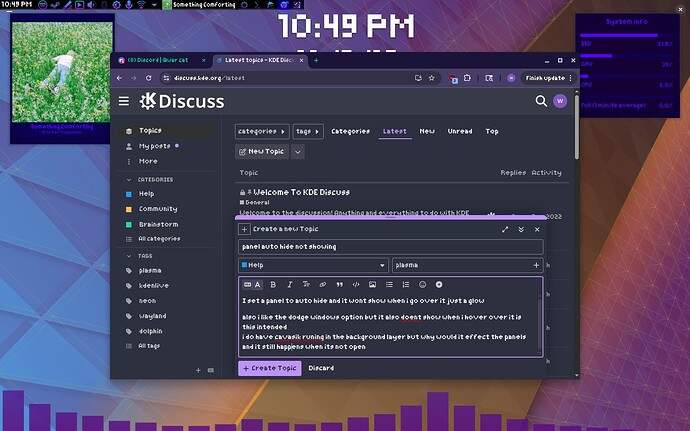Minimize the composer panel with double chevron
Viewport: 690px width, 431px height.
[x=521, y=229]
